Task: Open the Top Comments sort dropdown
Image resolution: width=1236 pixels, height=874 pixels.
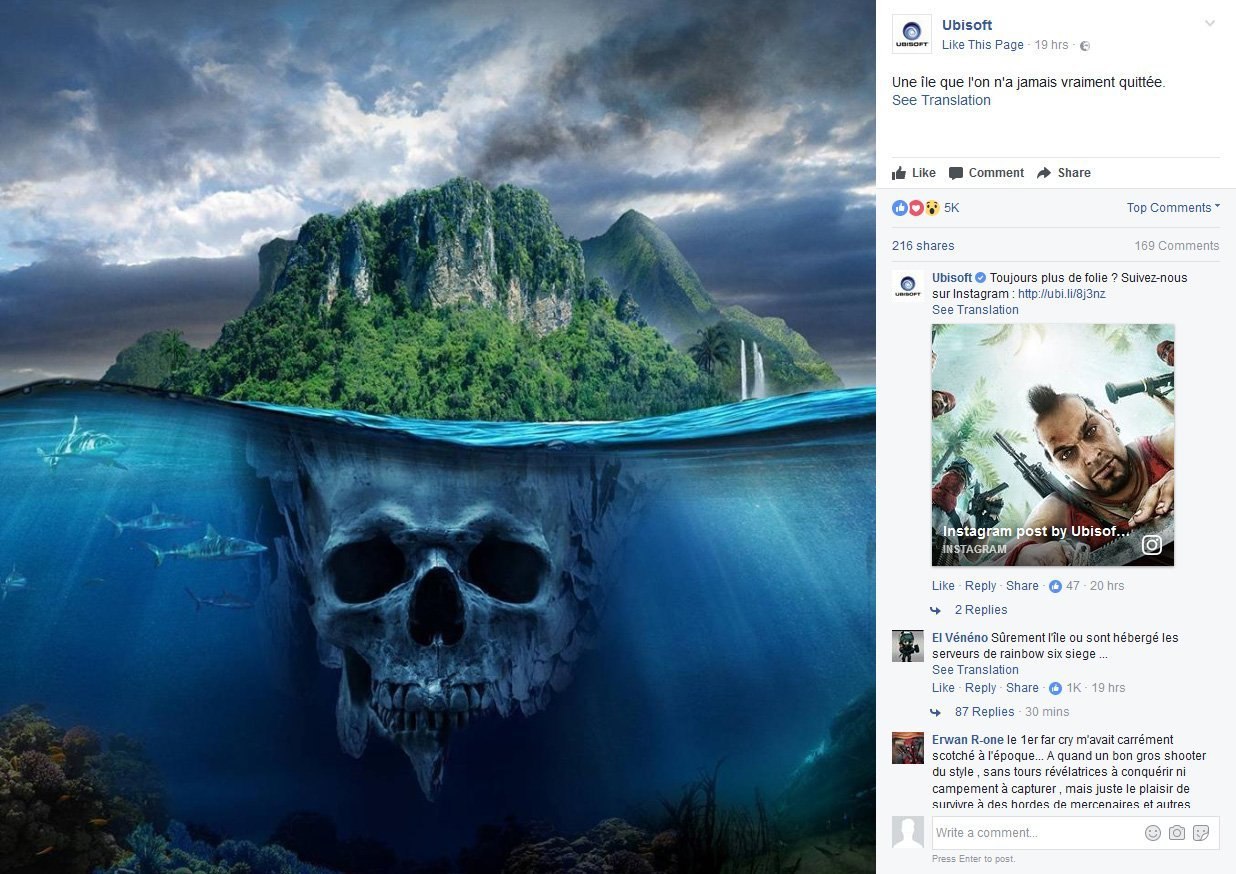Action: click(1173, 208)
